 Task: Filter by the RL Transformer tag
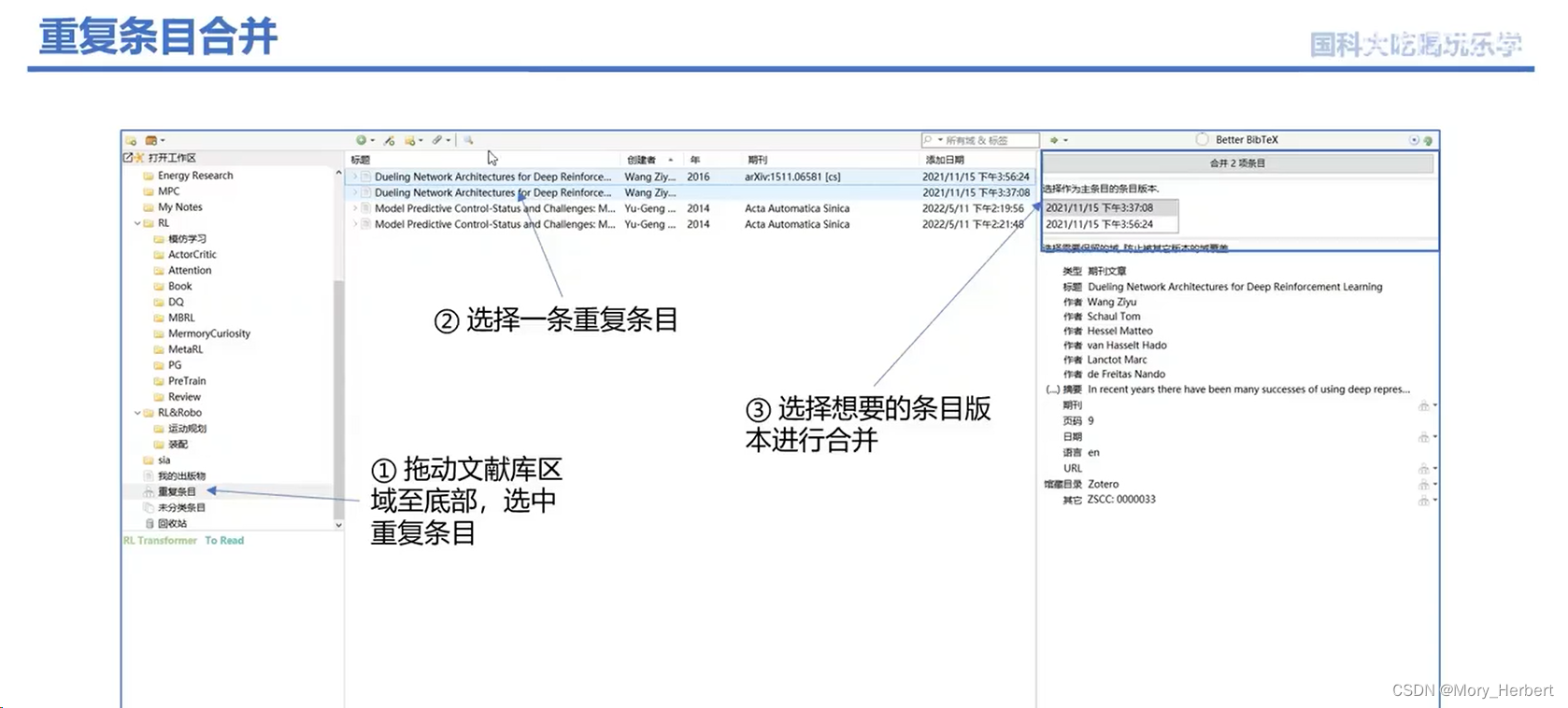click(160, 541)
